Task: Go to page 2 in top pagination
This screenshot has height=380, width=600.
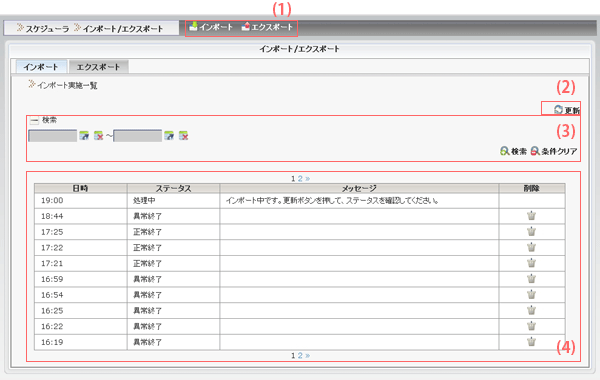Action: tap(300, 179)
